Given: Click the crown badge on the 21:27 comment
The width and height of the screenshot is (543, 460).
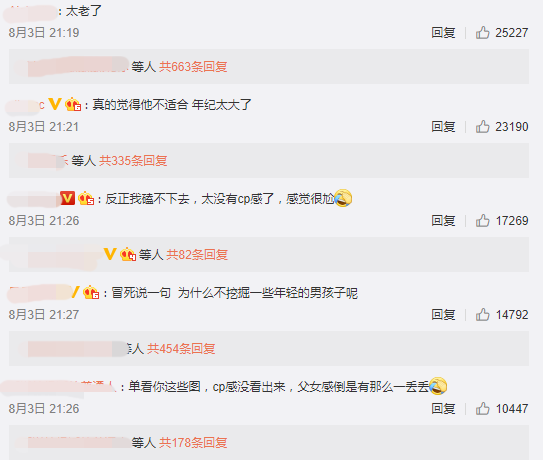Looking at the screenshot, I should (91, 292).
